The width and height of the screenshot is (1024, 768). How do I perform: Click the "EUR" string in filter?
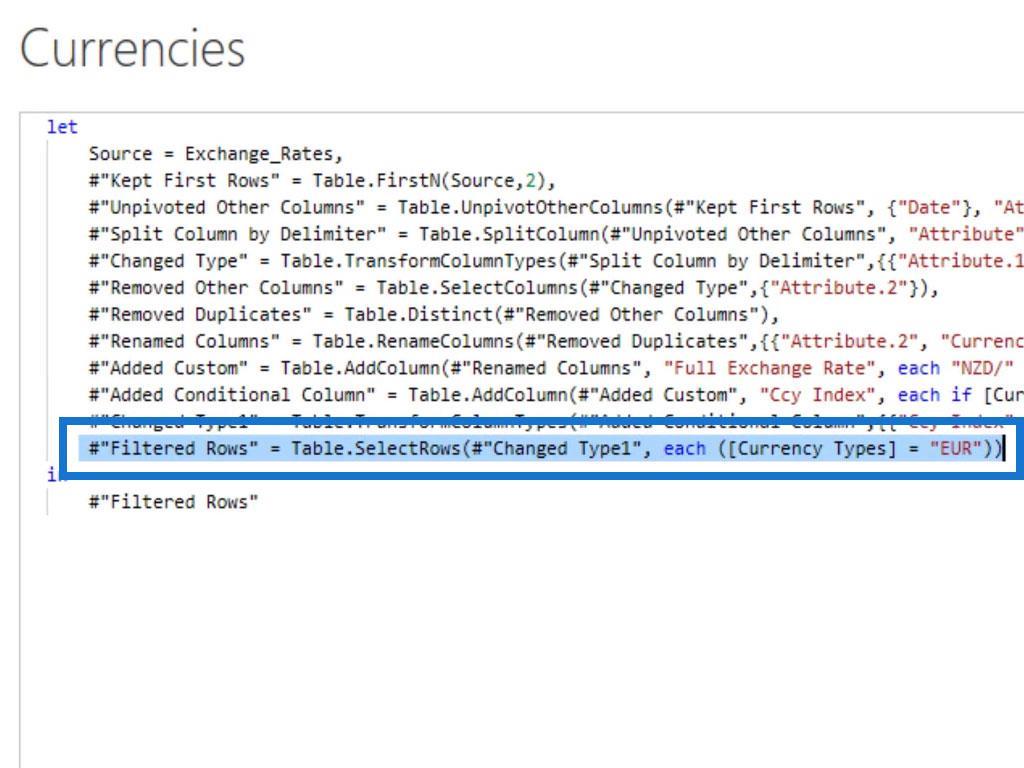click(956, 449)
